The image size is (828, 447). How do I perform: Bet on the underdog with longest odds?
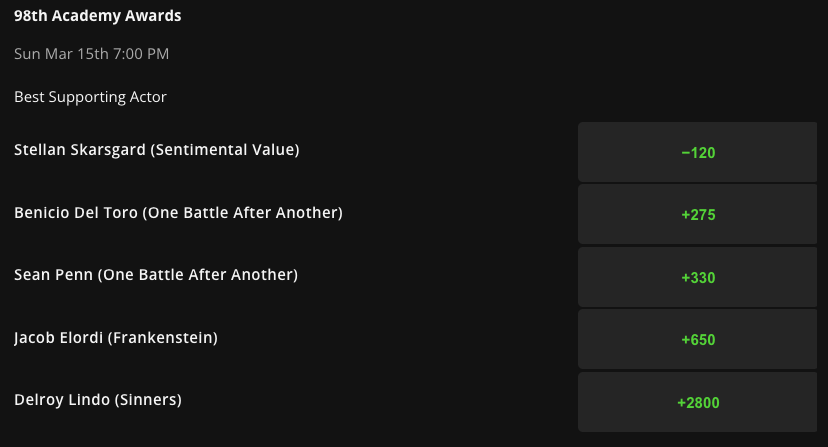tap(697, 402)
